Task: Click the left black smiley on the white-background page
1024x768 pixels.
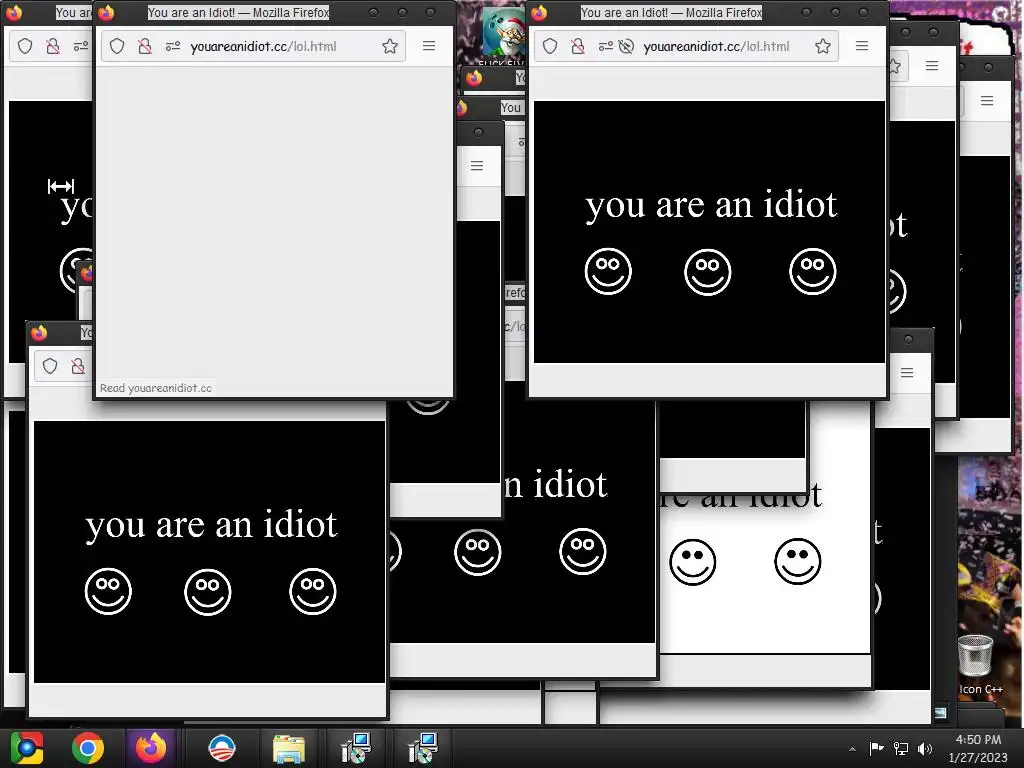Action: coord(692,562)
